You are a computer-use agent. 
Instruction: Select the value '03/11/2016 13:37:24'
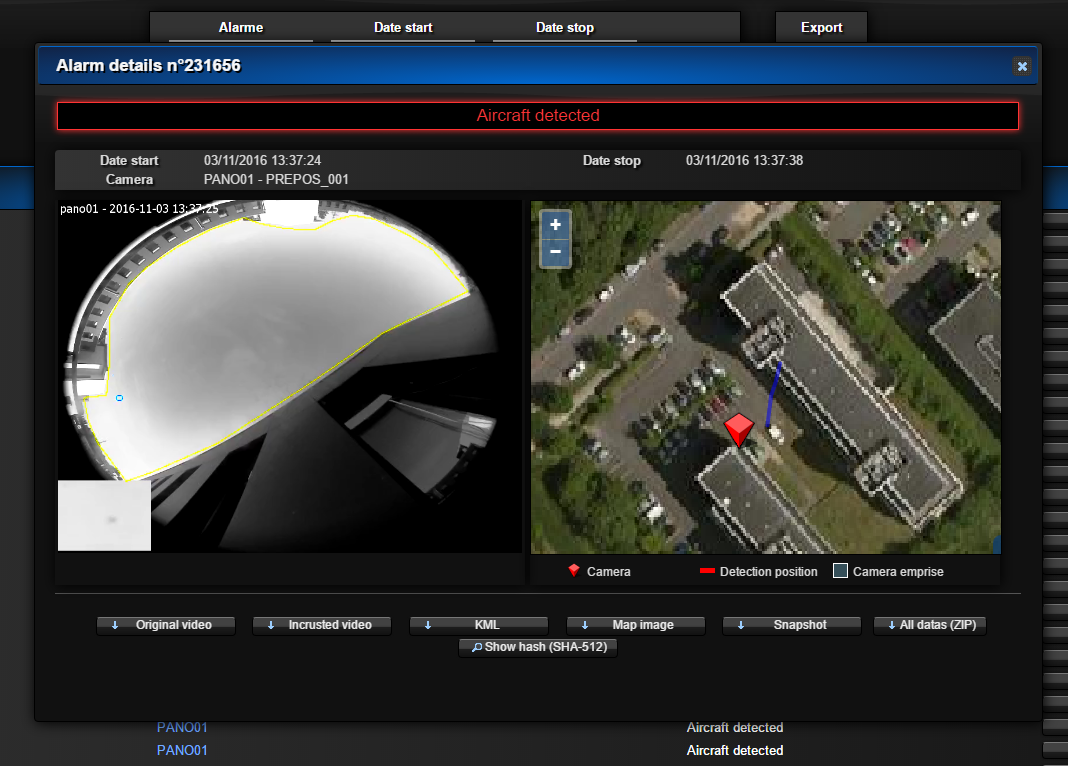(x=262, y=161)
